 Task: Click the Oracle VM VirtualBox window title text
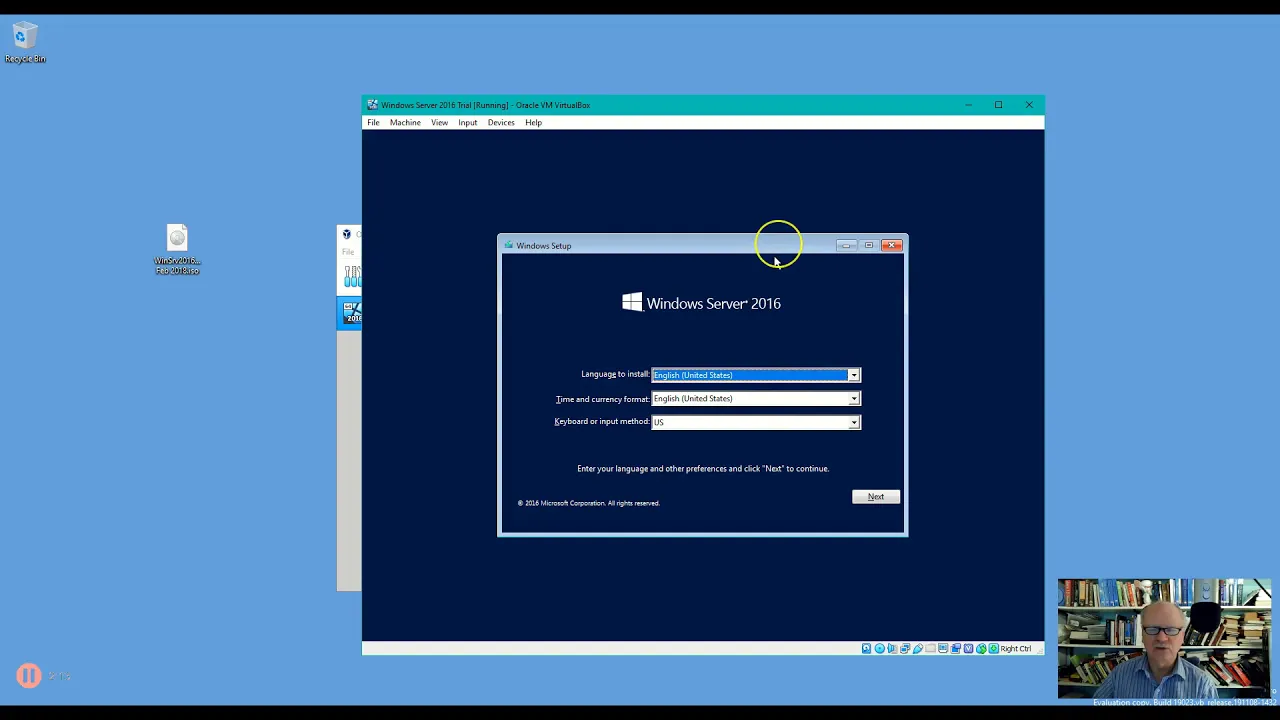(485, 105)
